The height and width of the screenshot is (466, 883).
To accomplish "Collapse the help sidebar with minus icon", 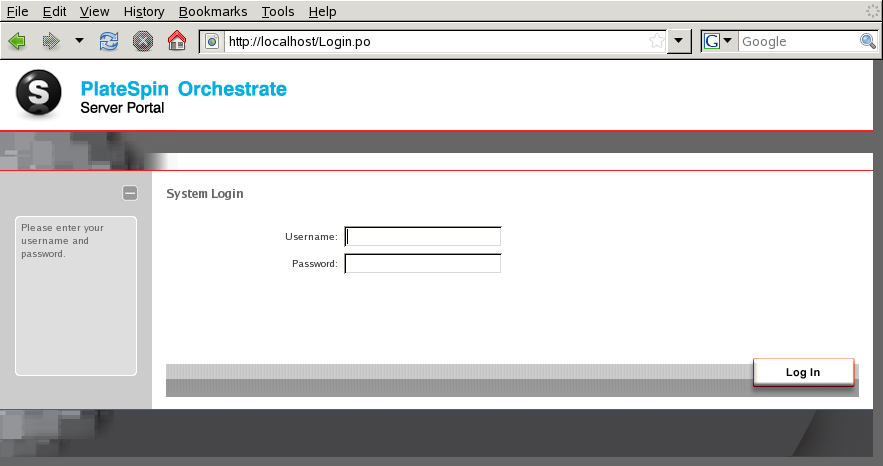I will (130, 193).
